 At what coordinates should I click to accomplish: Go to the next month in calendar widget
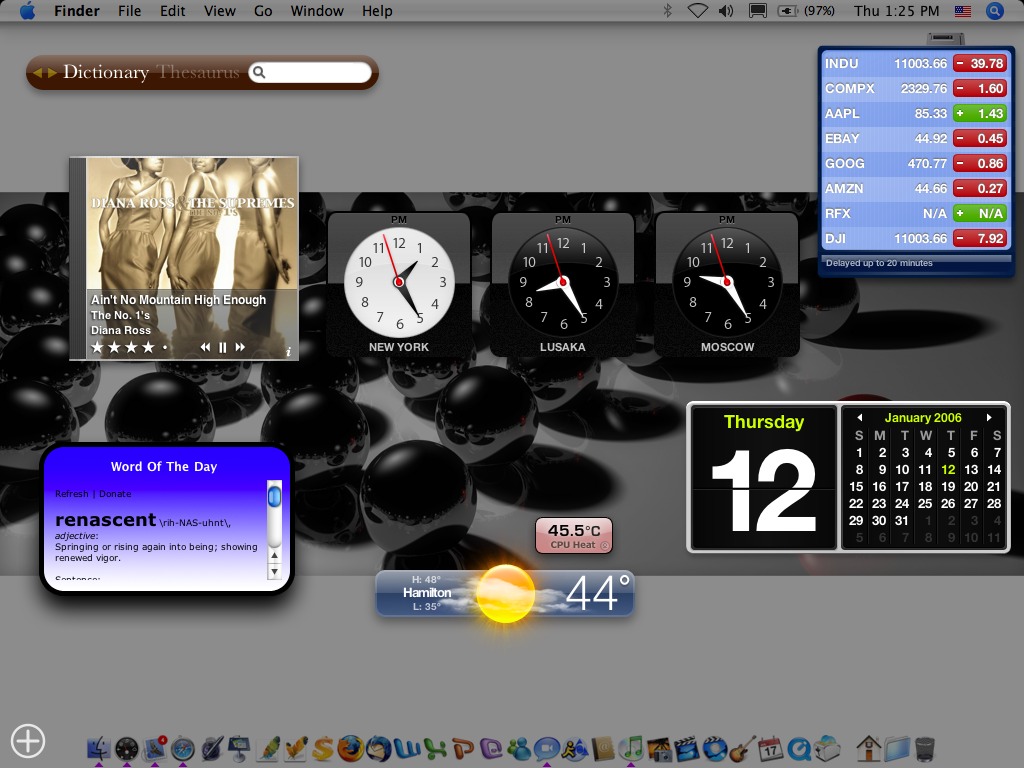pos(989,417)
